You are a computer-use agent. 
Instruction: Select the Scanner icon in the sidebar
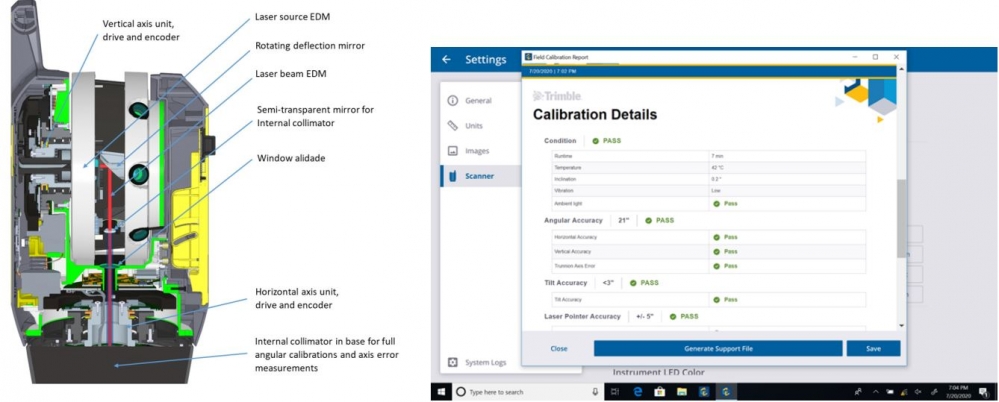click(x=453, y=176)
